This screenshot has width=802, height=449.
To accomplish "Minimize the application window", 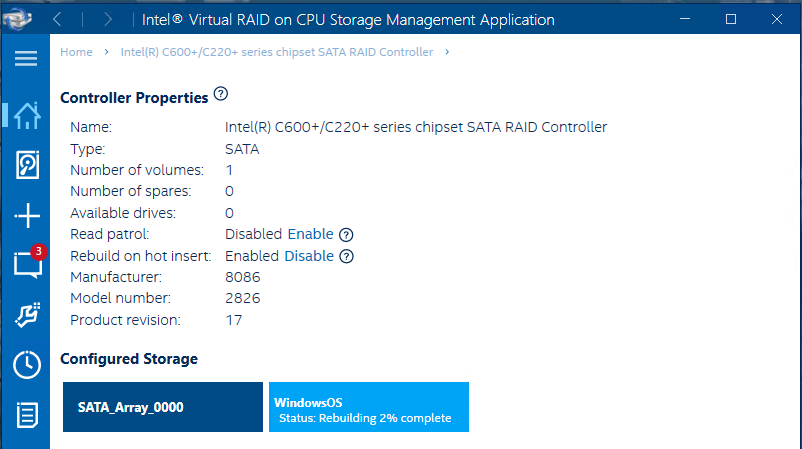I will [x=685, y=19].
